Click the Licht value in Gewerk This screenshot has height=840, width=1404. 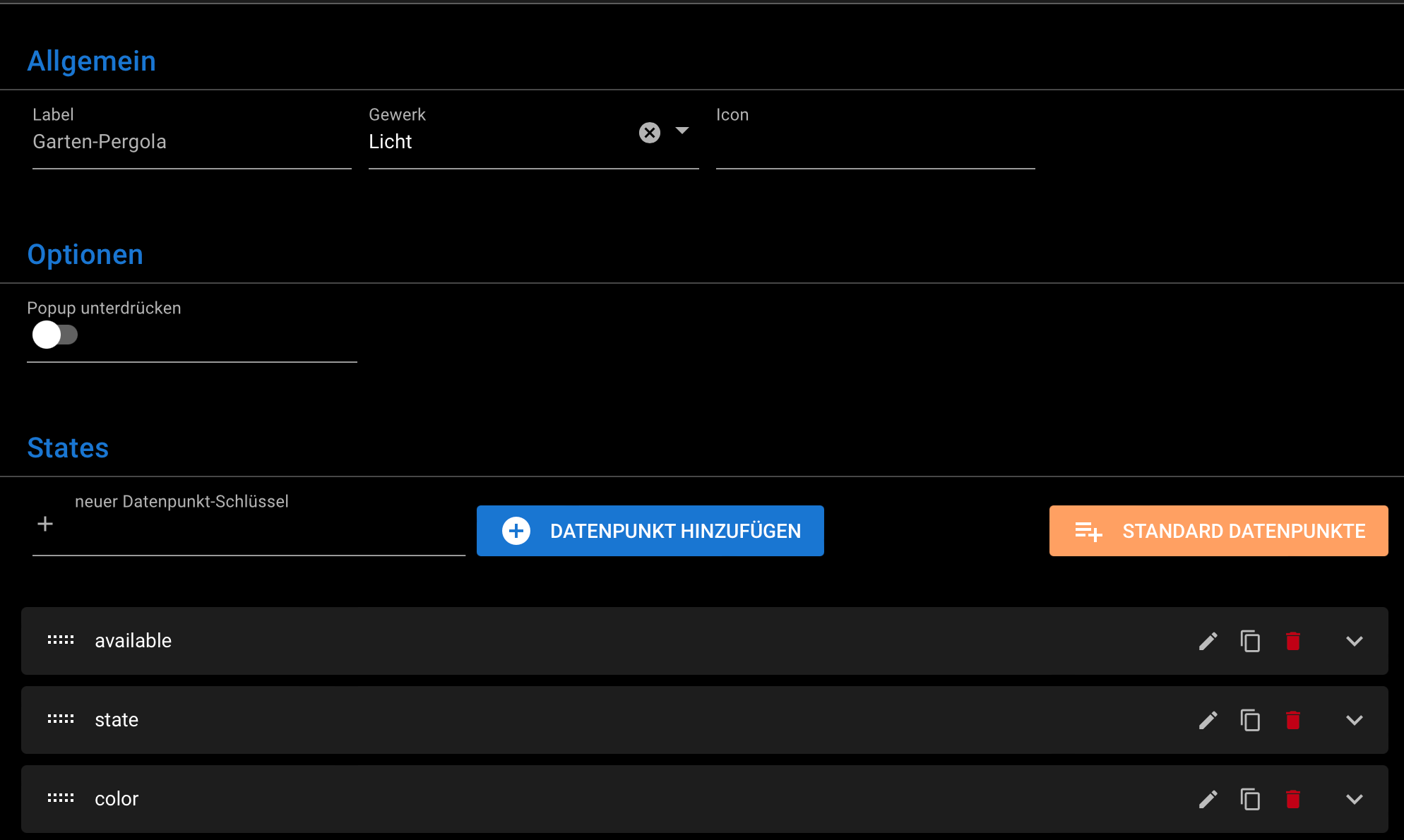pyautogui.click(x=390, y=142)
